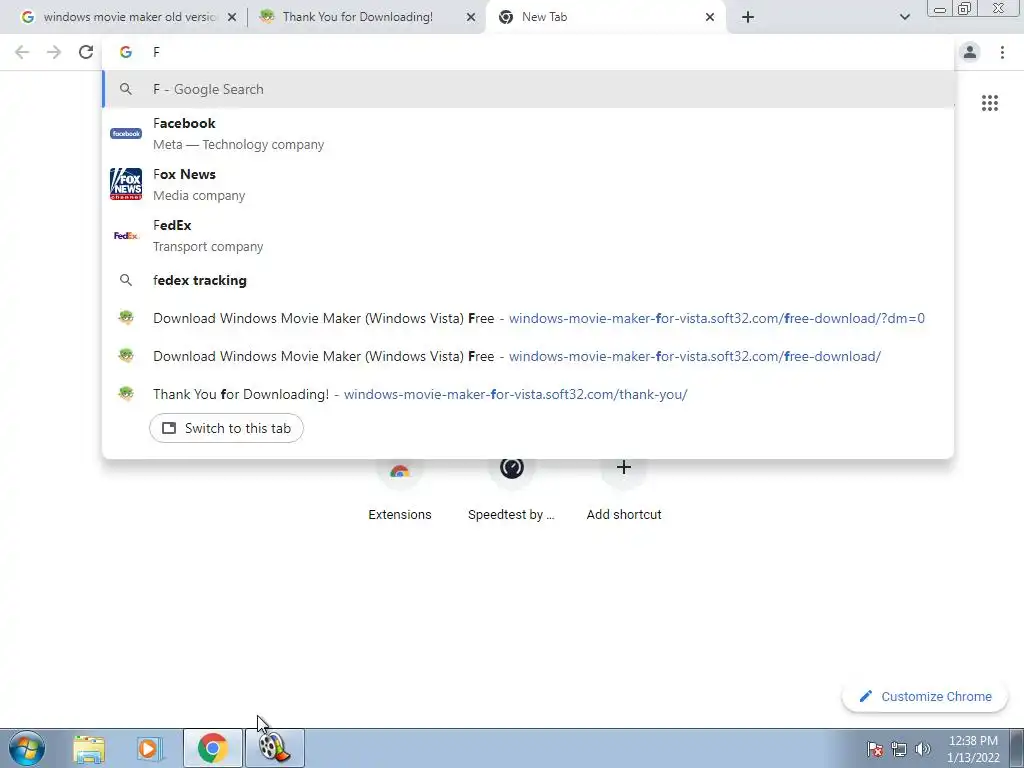Choose the Fox News suggestion
This screenshot has width=1024, height=768.
[x=528, y=185]
